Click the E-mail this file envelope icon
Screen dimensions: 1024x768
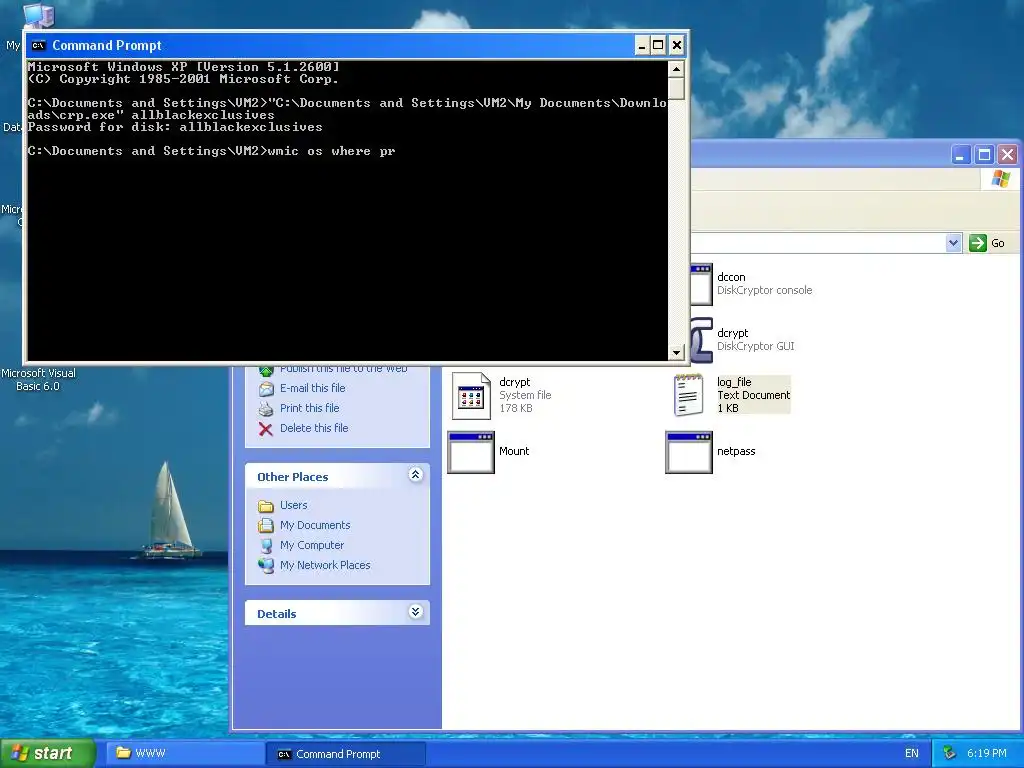click(x=266, y=389)
